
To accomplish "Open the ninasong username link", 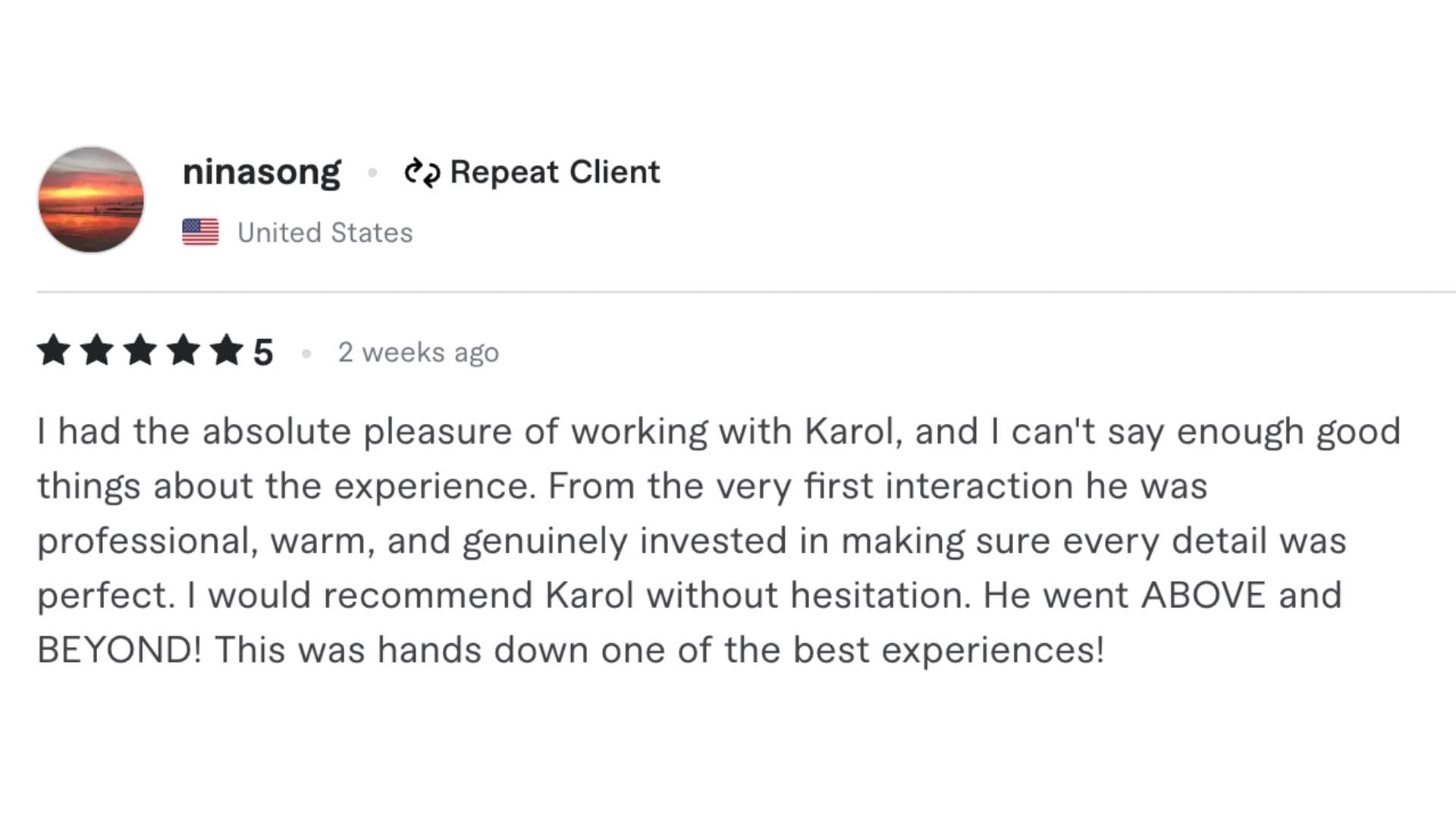I will pos(262,173).
